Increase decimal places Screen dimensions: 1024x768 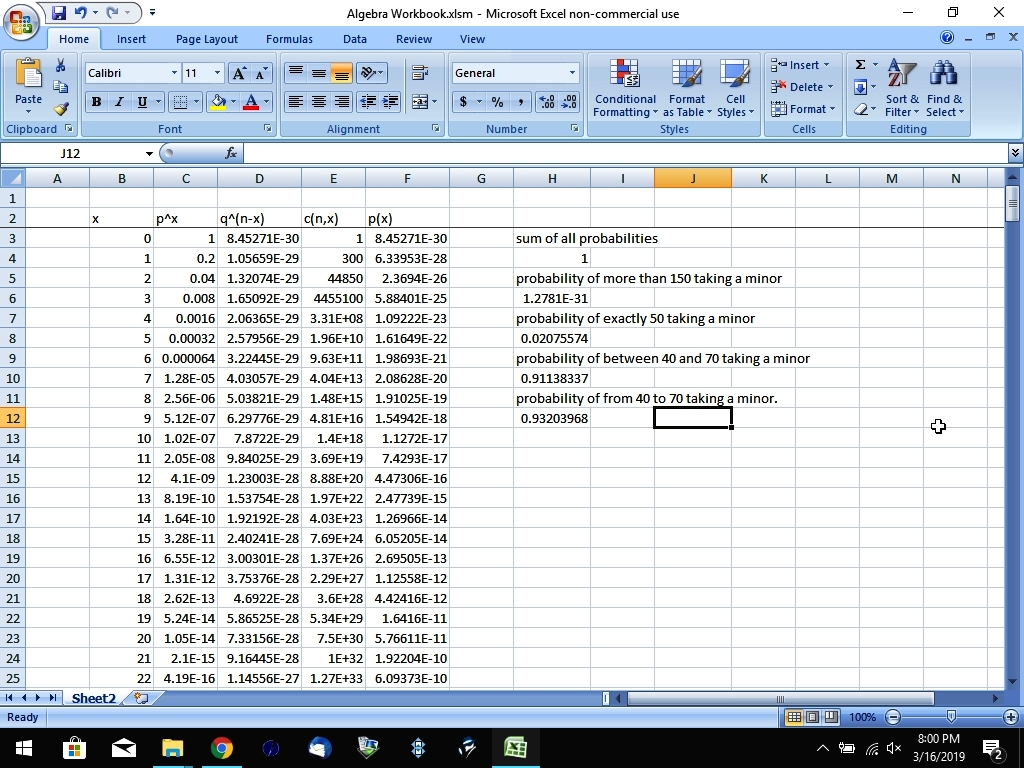pos(547,101)
